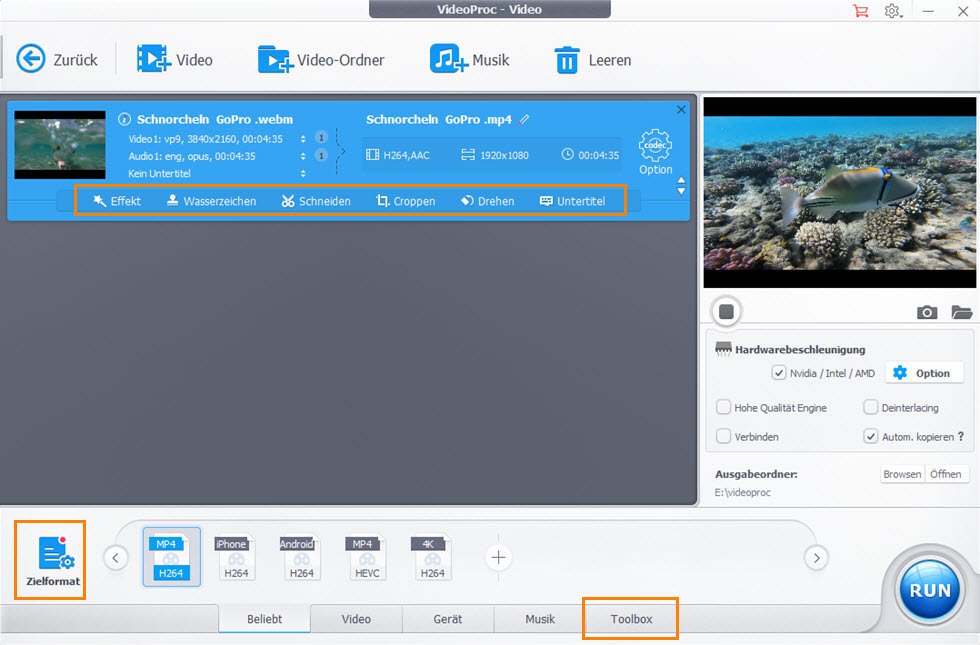Open the Audio1 track selector dropdown
Image resolution: width=980 pixels, height=645 pixels.
click(303, 156)
